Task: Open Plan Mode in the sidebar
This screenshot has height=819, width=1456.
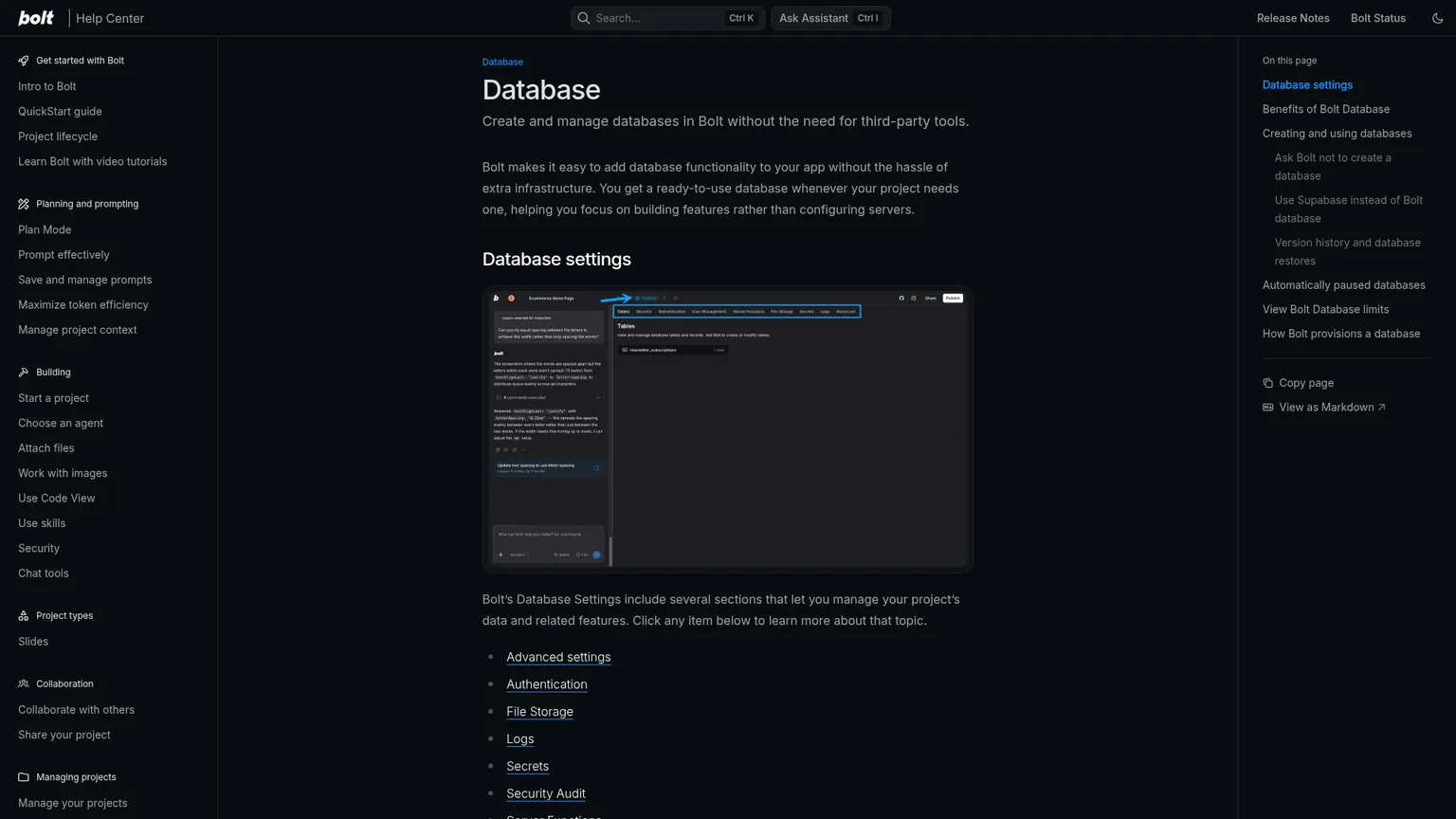Action: pos(45,230)
